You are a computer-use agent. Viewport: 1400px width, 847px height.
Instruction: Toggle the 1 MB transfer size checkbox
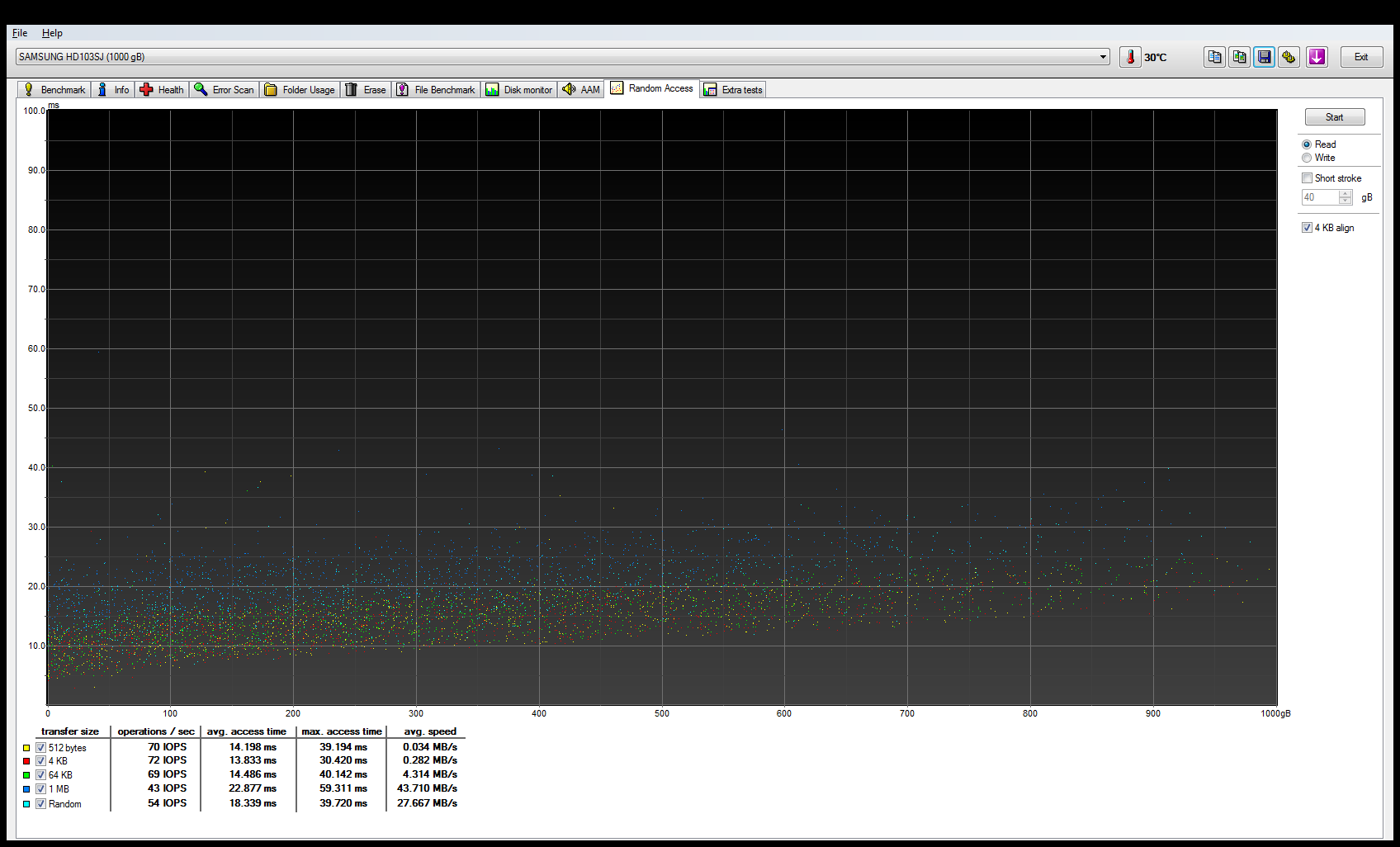[40, 789]
